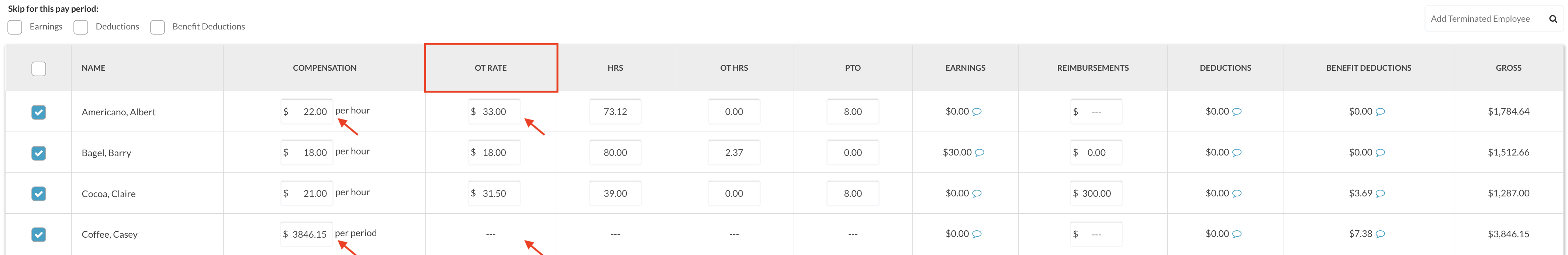
Task: Tick the skip Benefit Deductions checkbox
Action: 158,27
